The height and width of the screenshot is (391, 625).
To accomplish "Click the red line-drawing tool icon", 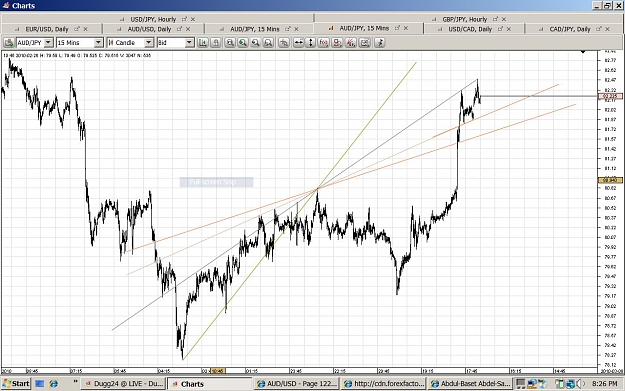I will click(351, 43).
